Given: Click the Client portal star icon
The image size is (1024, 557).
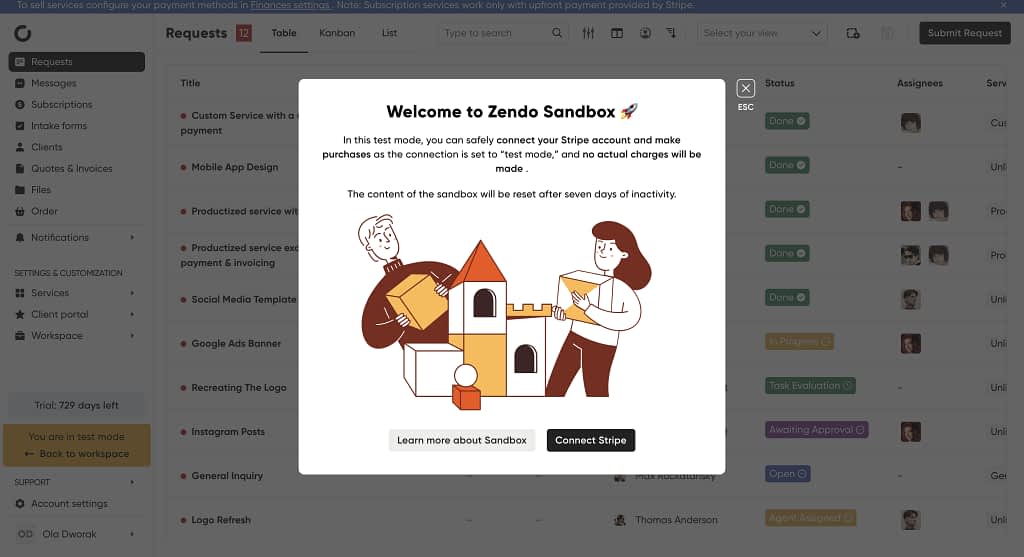Looking at the screenshot, I should pyautogui.click(x=20, y=314).
